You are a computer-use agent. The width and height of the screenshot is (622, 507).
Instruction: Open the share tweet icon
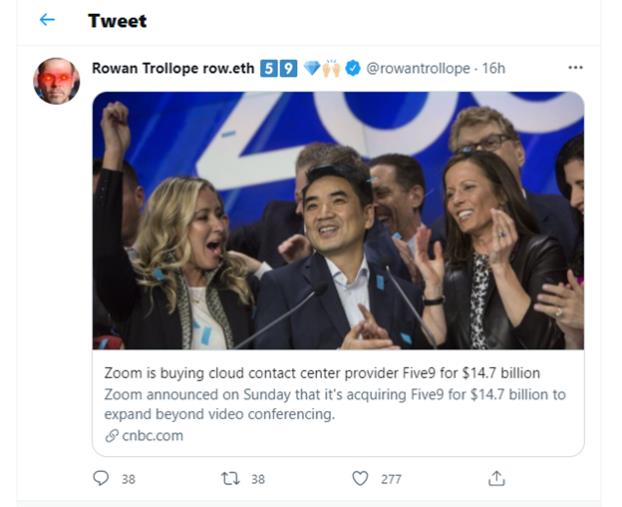(x=496, y=479)
